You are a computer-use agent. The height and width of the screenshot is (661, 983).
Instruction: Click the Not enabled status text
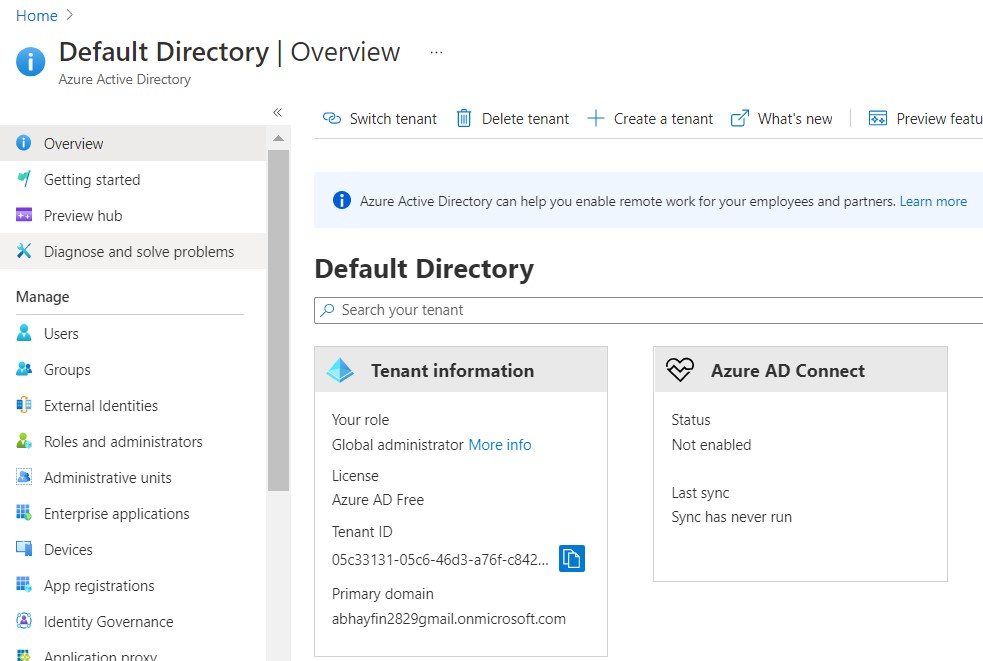point(711,445)
